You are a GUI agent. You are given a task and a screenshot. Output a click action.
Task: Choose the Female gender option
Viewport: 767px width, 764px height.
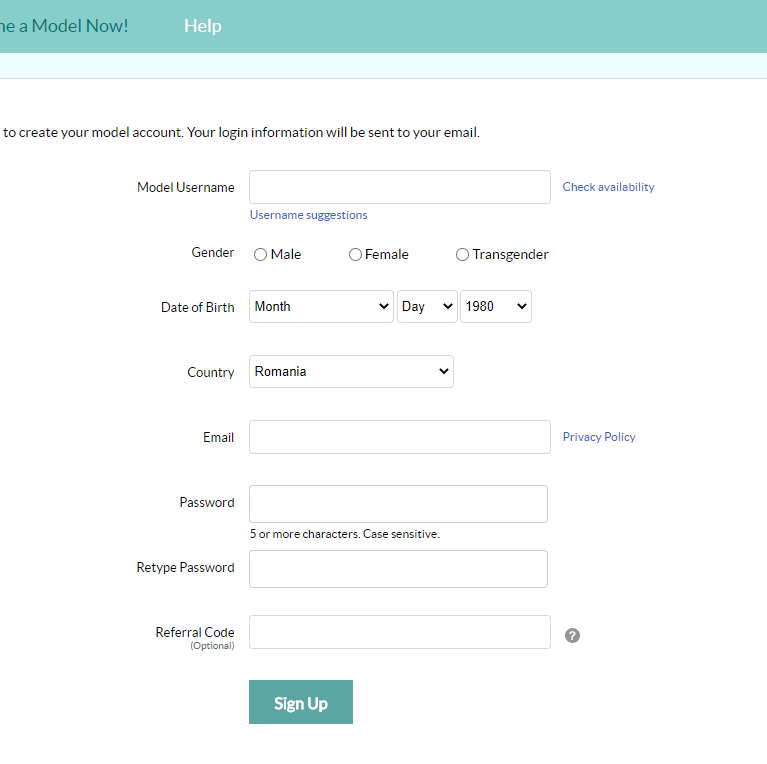click(x=355, y=255)
